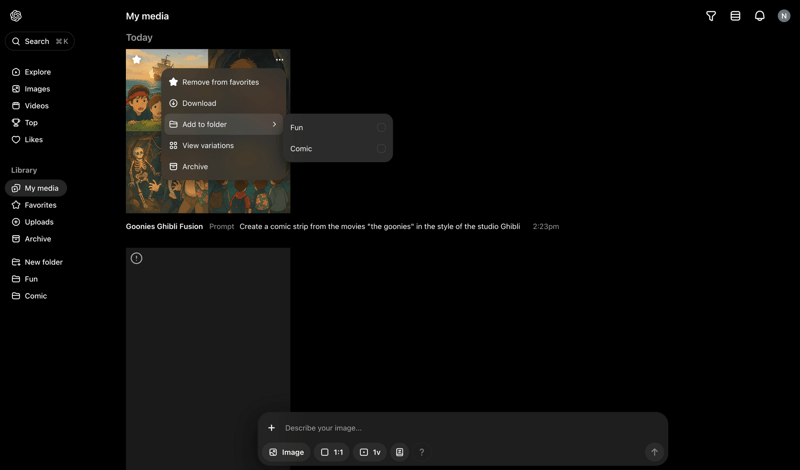This screenshot has height=470, width=800.
Task: Check the Fun folder radio circle
Action: [381, 127]
